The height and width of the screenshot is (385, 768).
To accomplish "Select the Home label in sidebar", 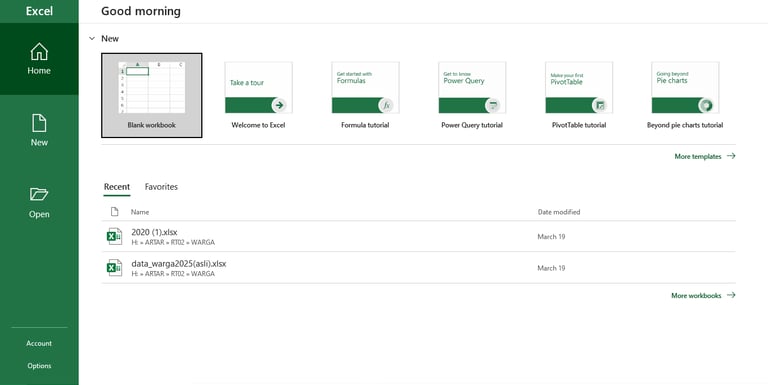I will click(39, 71).
